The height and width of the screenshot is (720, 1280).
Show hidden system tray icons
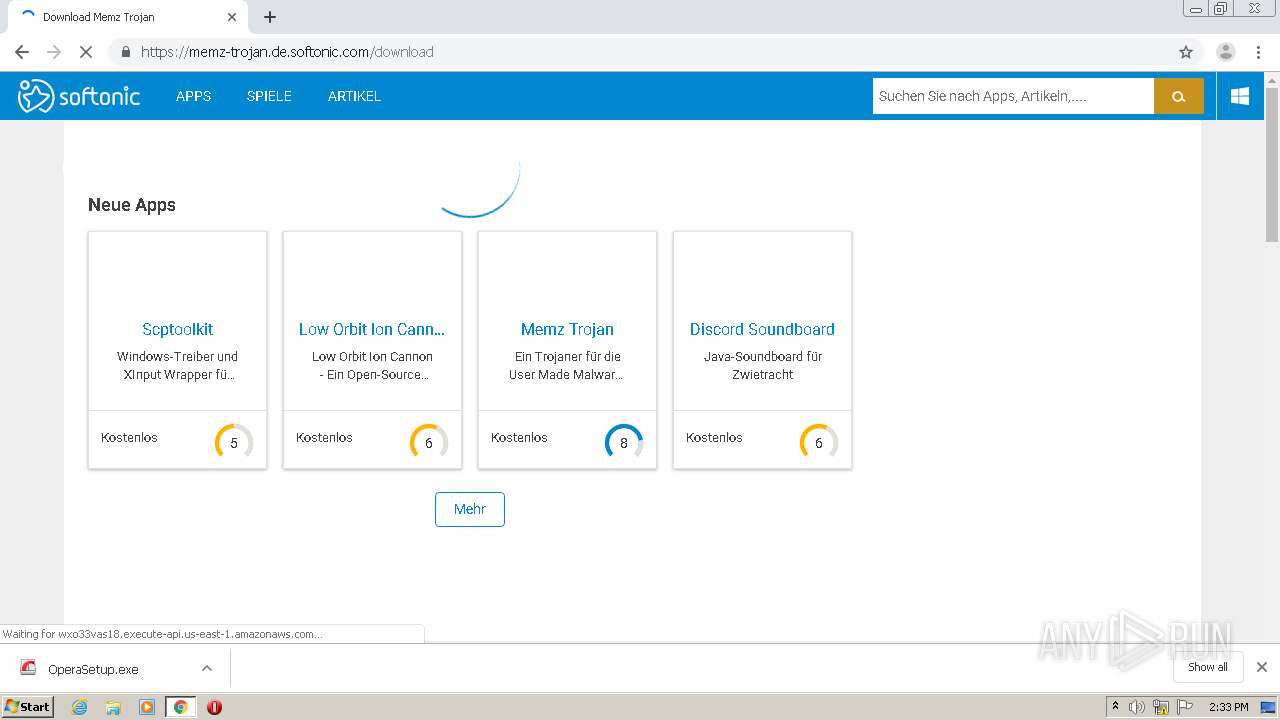pos(1115,706)
